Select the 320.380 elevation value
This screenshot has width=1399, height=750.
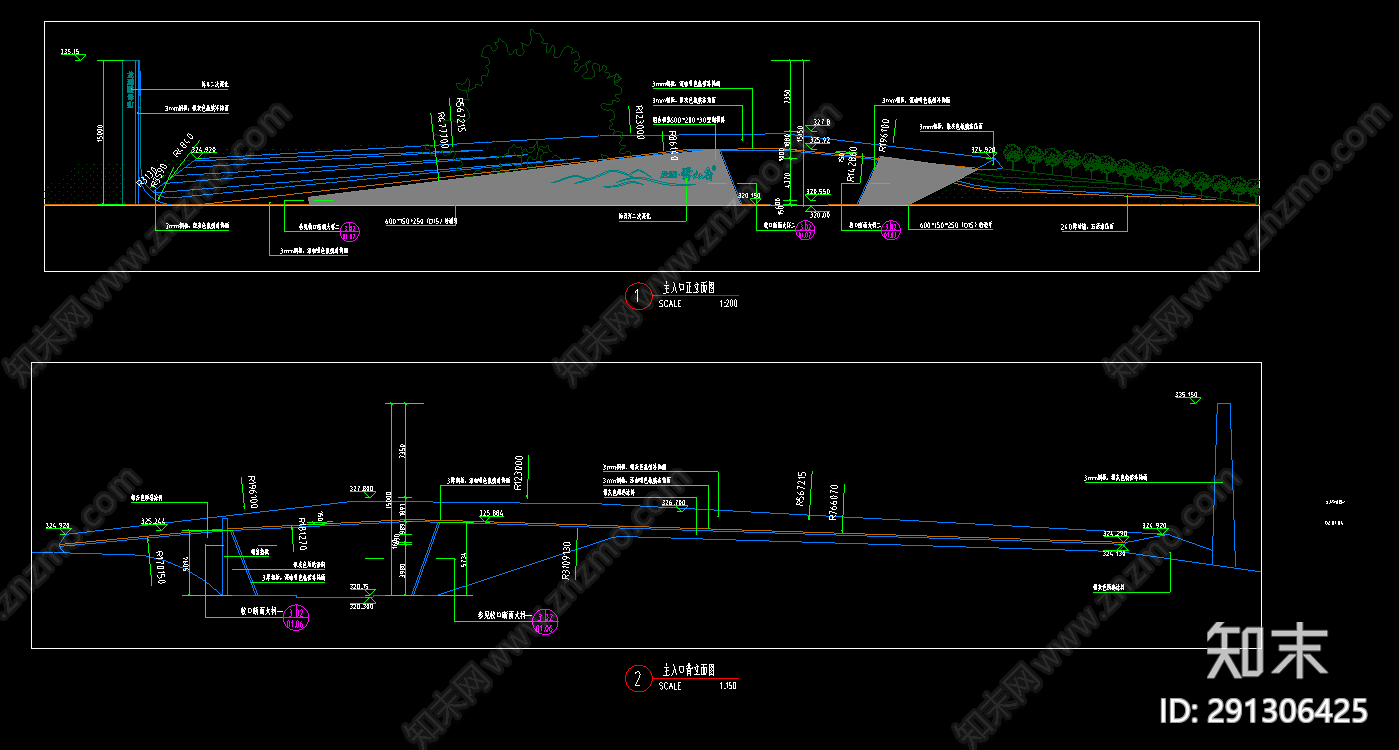pos(361,606)
